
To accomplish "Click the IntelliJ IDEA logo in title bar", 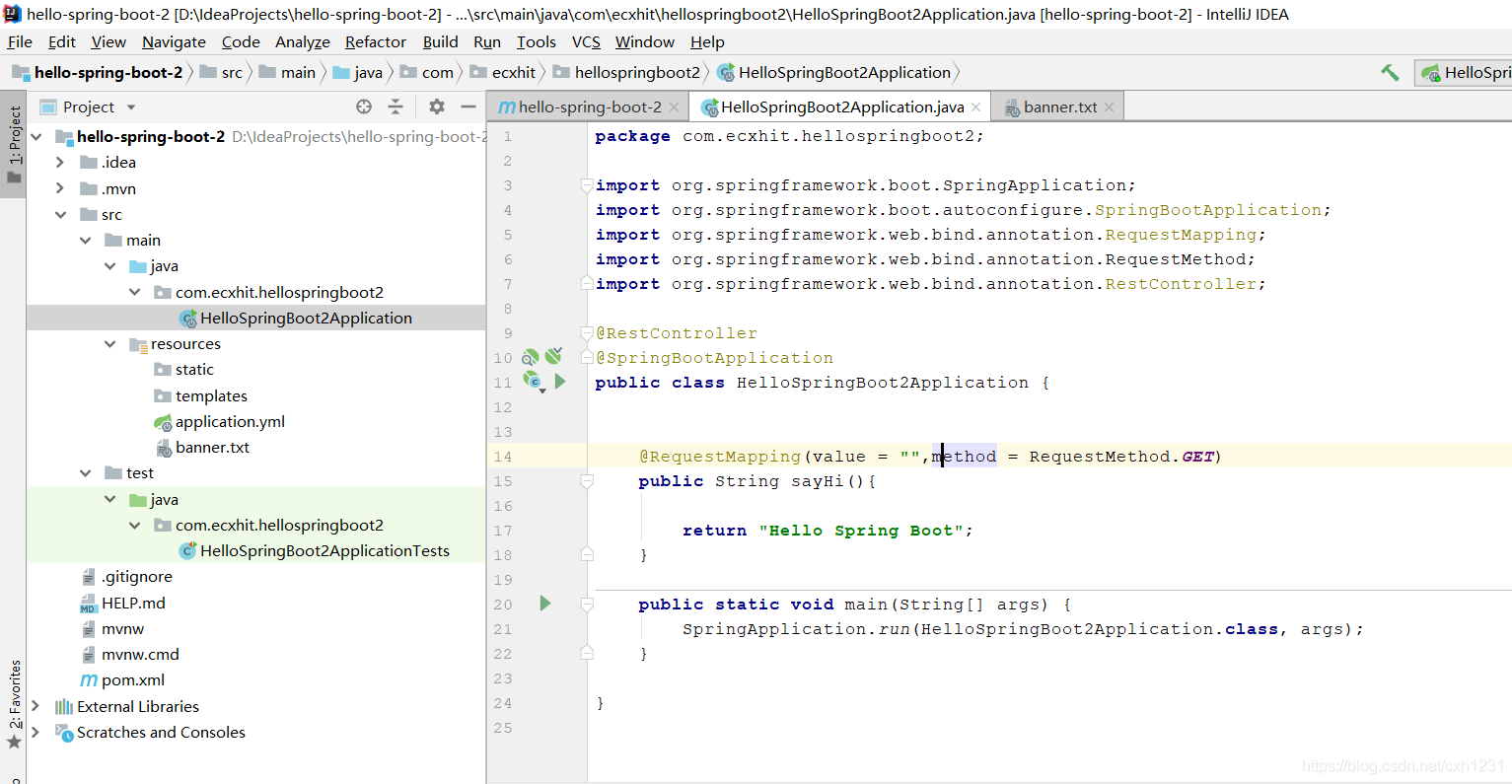I will 12,14.
